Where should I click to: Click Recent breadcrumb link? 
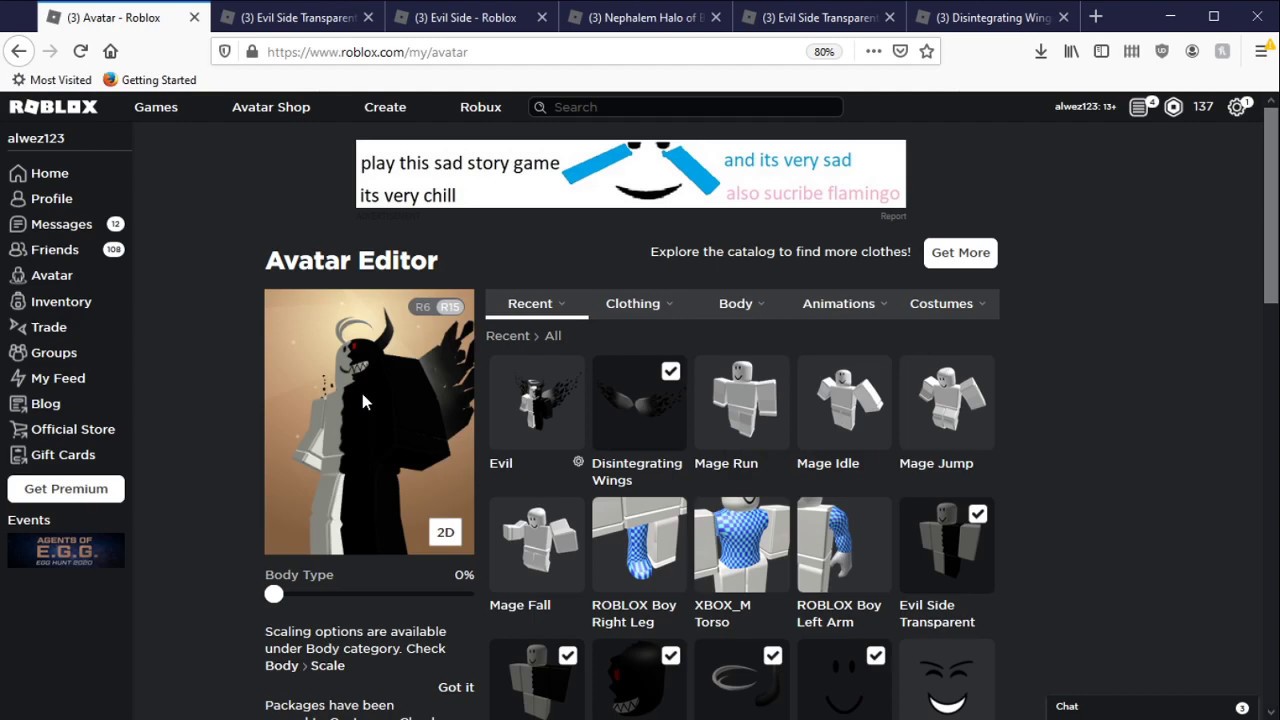coord(507,336)
